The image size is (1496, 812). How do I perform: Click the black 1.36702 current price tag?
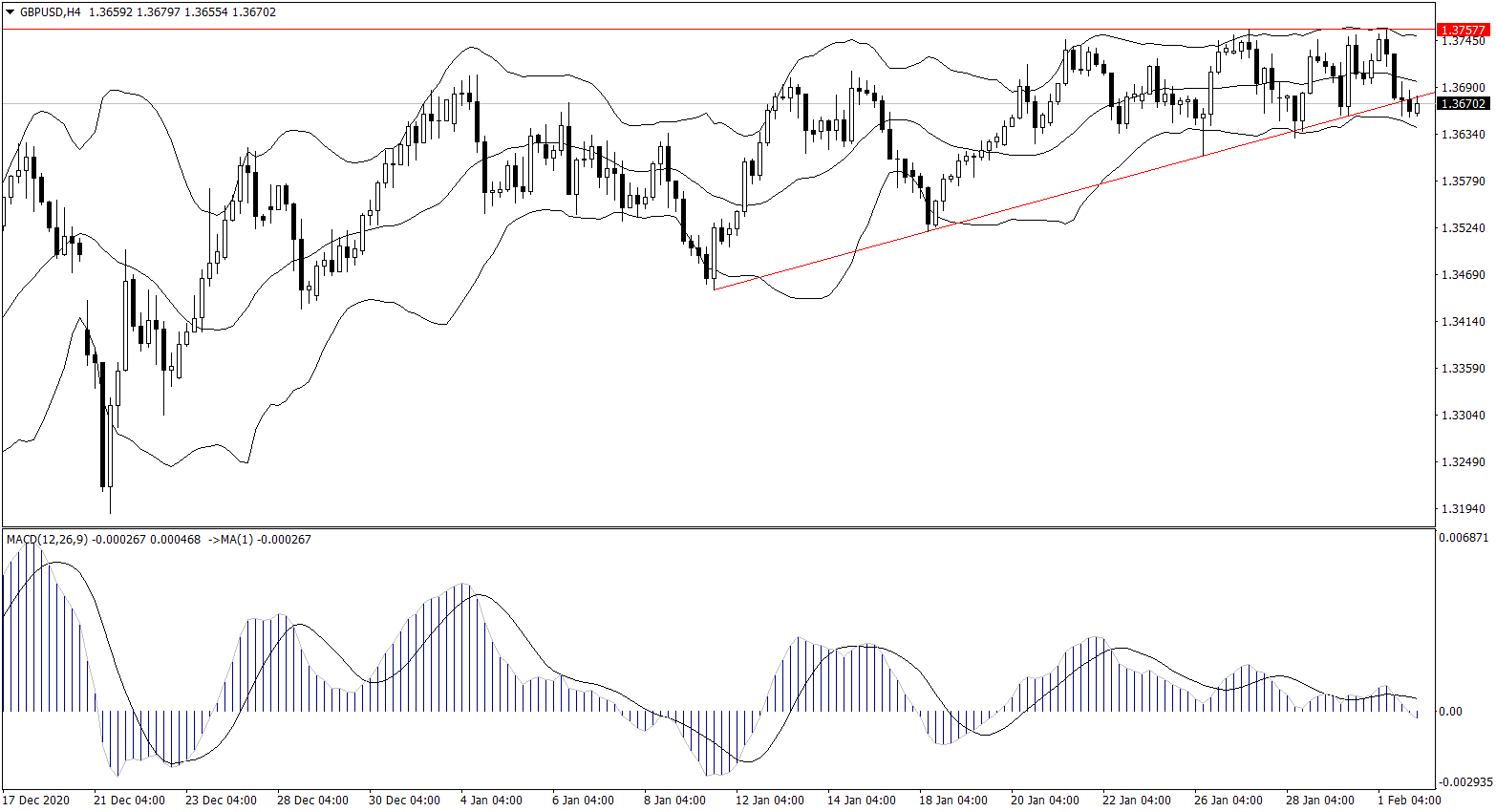tap(1465, 103)
